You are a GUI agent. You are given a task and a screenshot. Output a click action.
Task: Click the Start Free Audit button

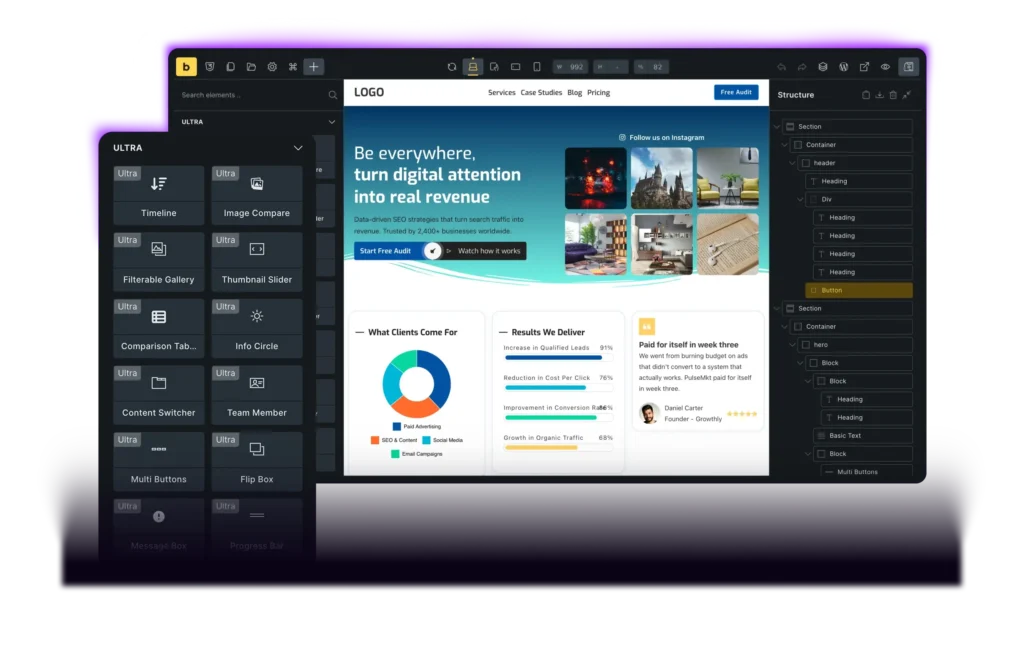[x=385, y=251]
